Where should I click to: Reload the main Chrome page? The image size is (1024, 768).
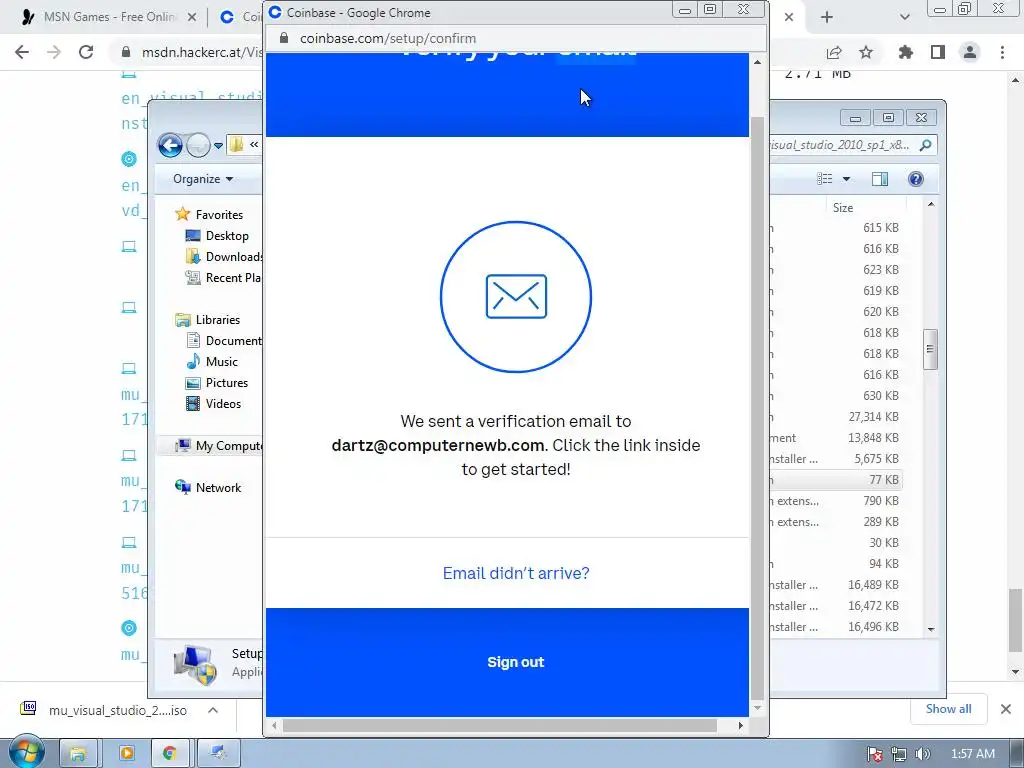pyautogui.click(x=86, y=52)
